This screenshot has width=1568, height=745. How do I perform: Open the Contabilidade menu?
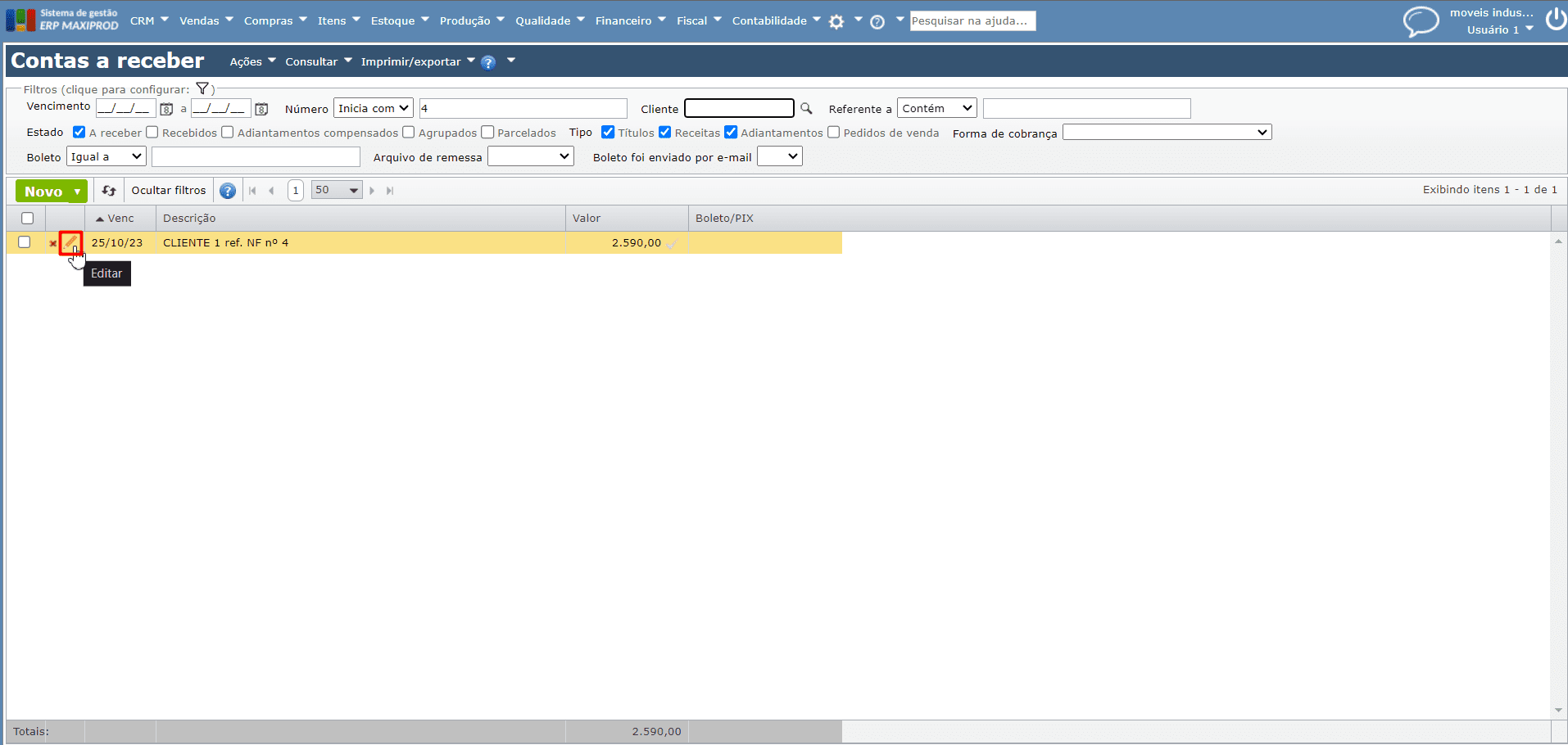(x=777, y=20)
